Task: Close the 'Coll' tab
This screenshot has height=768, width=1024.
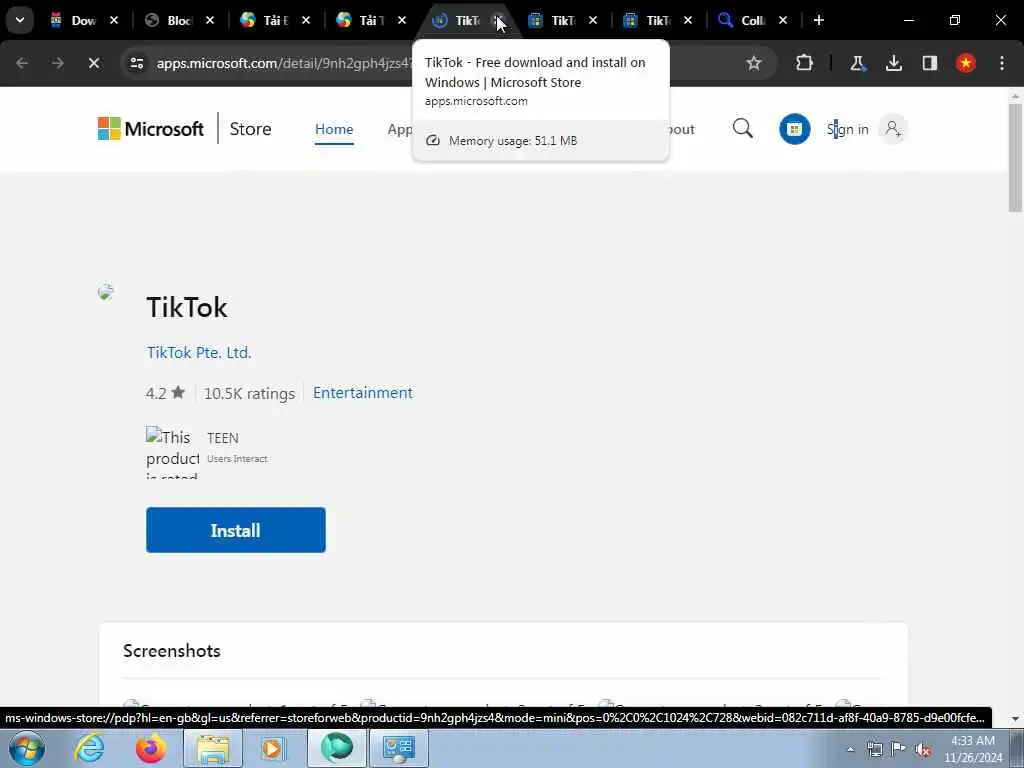Action: click(x=783, y=20)
